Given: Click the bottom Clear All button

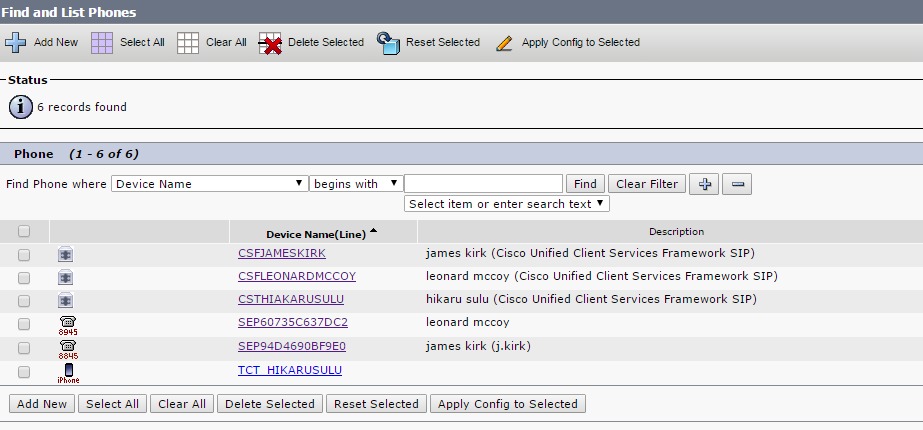Looking at the screenshot, I should (x=182, y=404).
